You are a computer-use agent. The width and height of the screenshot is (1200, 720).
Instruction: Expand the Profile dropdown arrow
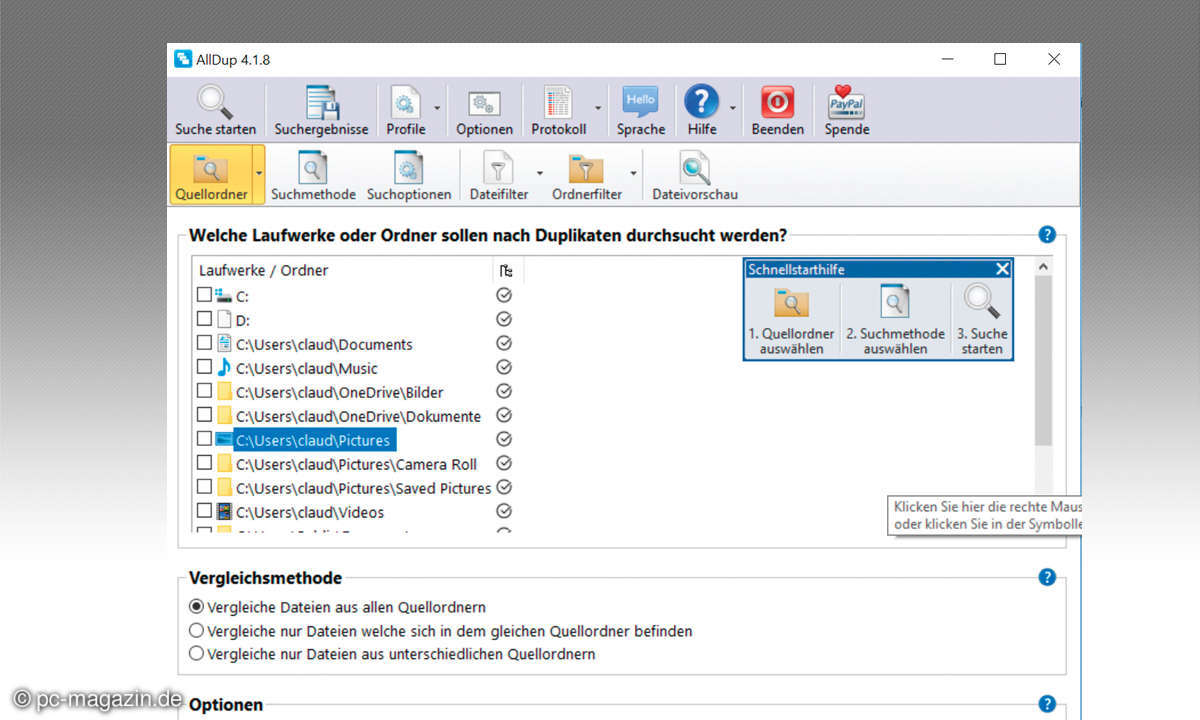(x=437, y=108)
